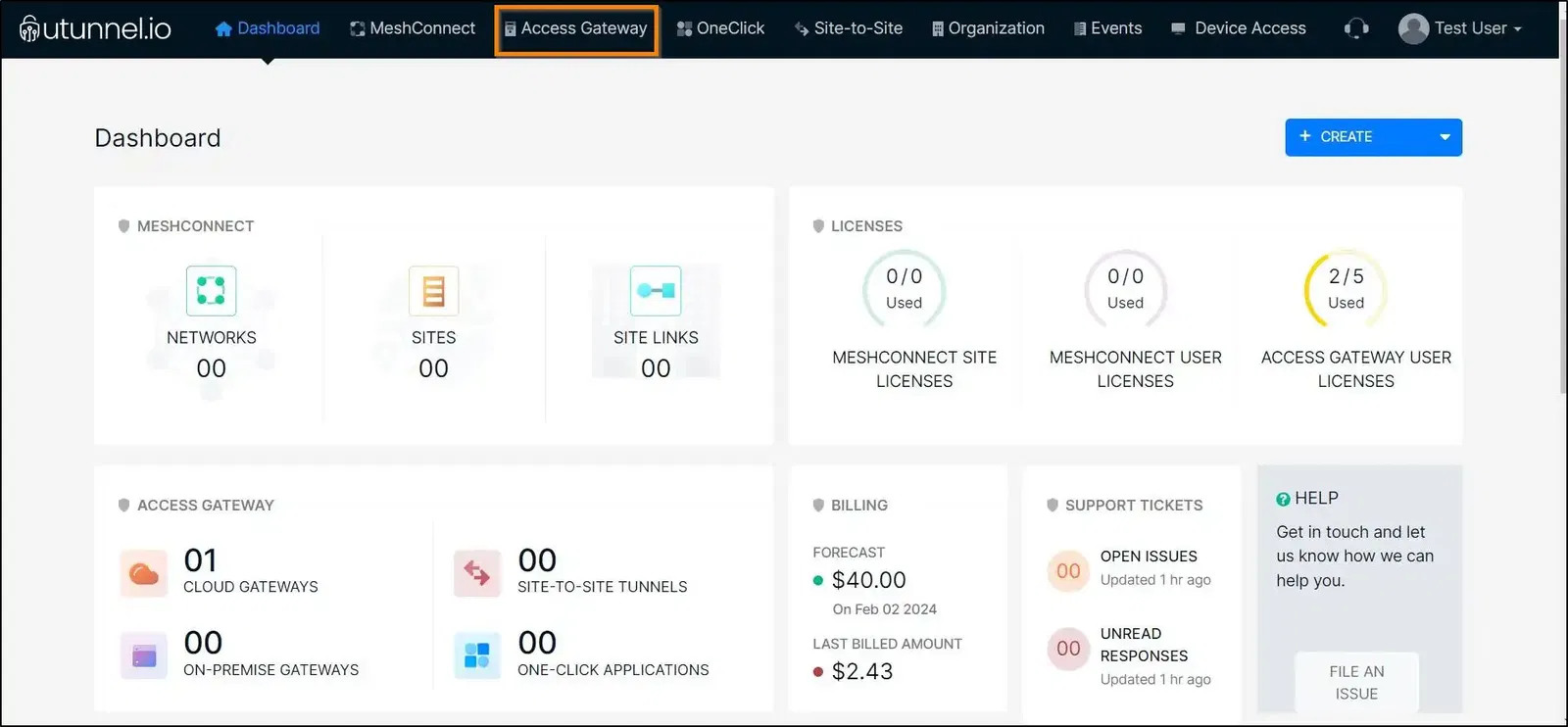Open the Dashboard nav item

click(x=268, y=28)
